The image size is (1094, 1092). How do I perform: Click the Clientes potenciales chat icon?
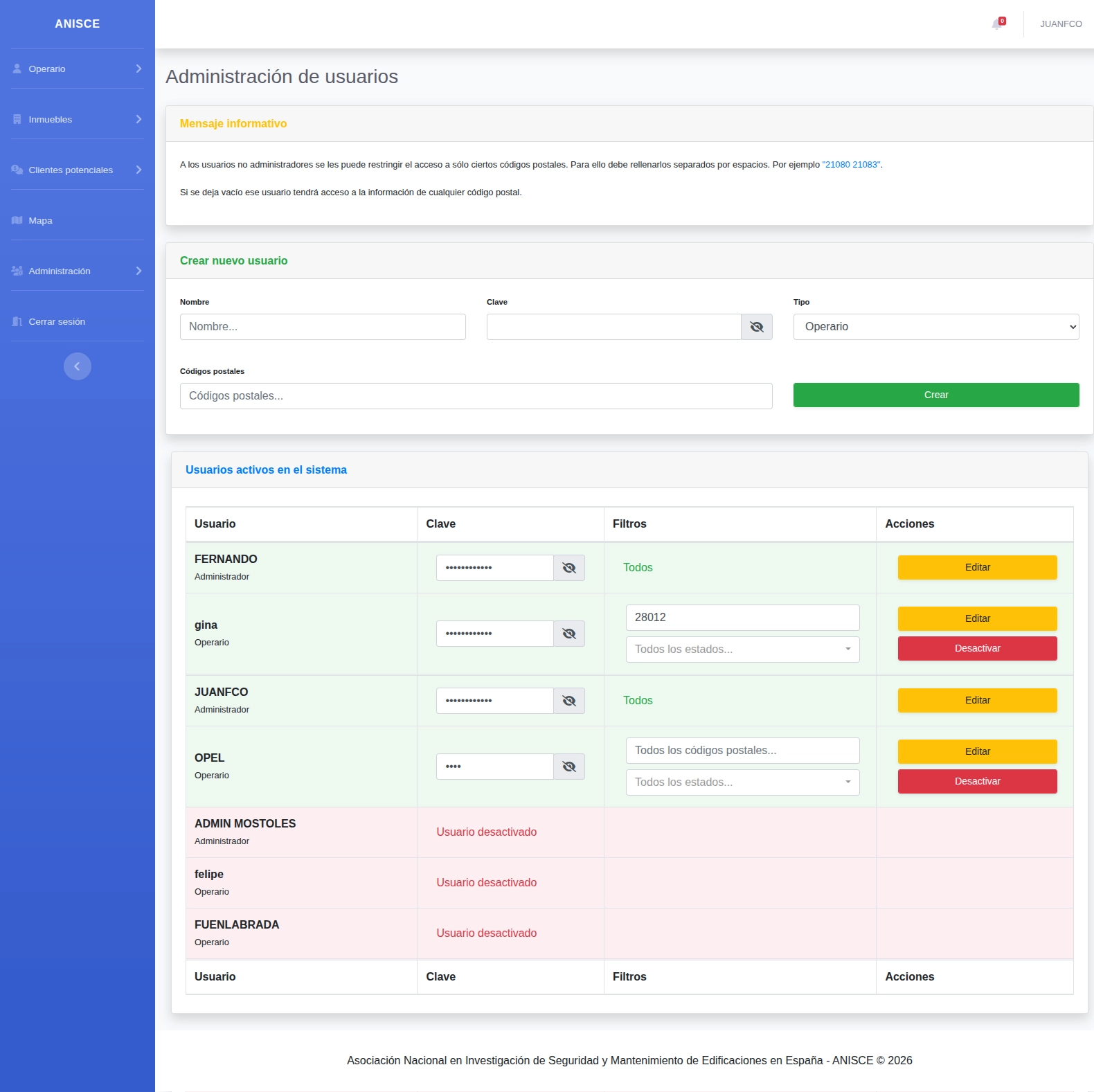point(17,170)
